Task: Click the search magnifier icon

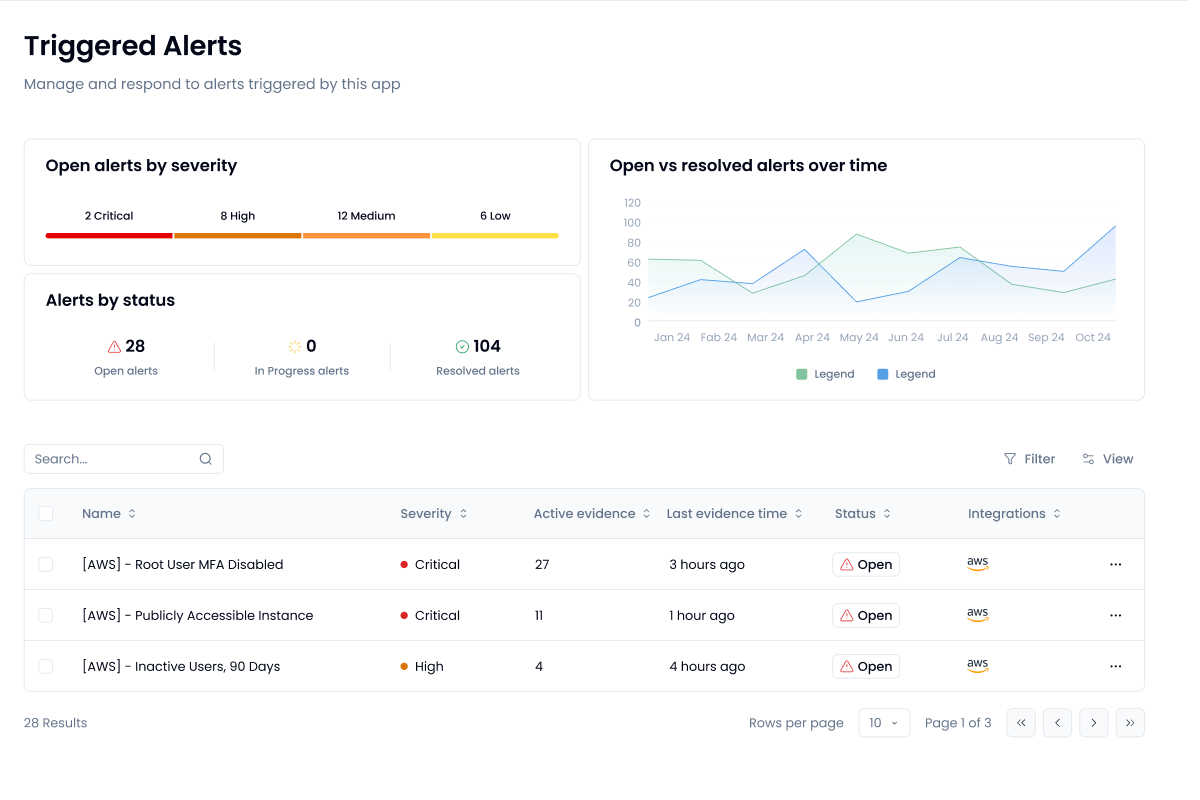Action: pos(205,458)
